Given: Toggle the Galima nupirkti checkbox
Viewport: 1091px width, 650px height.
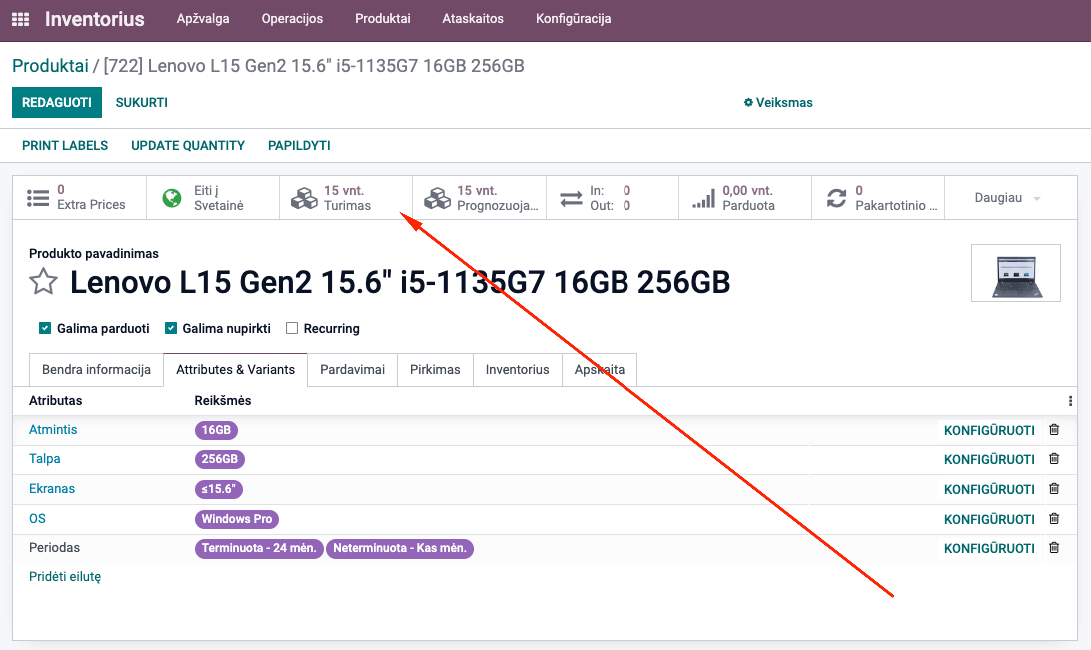Looking at the screenshot, I should click(170, 328).
